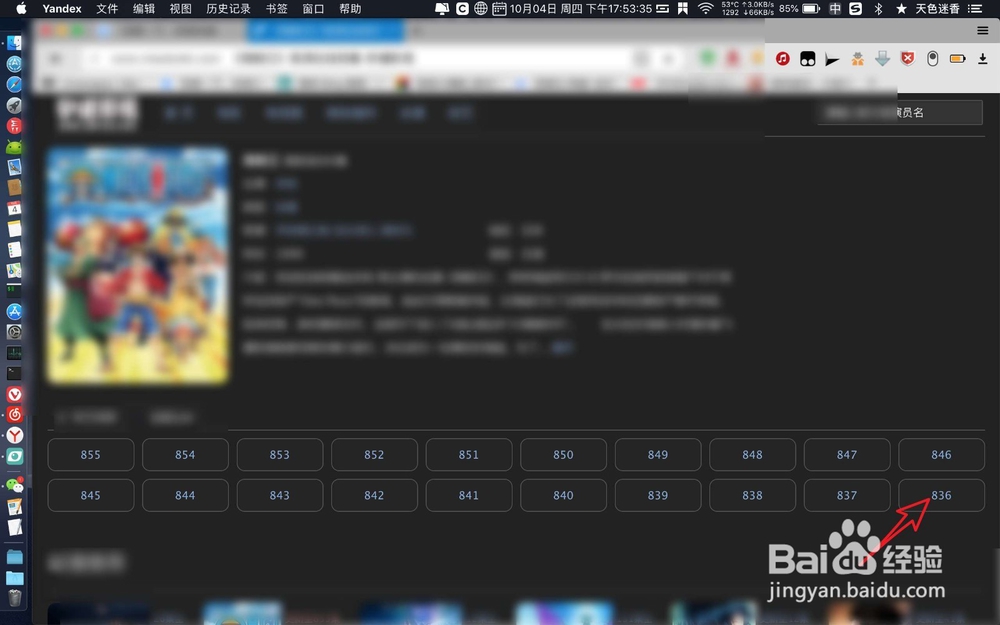Image resolution: width=1000 pixels, height=625 pixels.
Task: Click the red shield X extension icon
Action: [908, 59]
